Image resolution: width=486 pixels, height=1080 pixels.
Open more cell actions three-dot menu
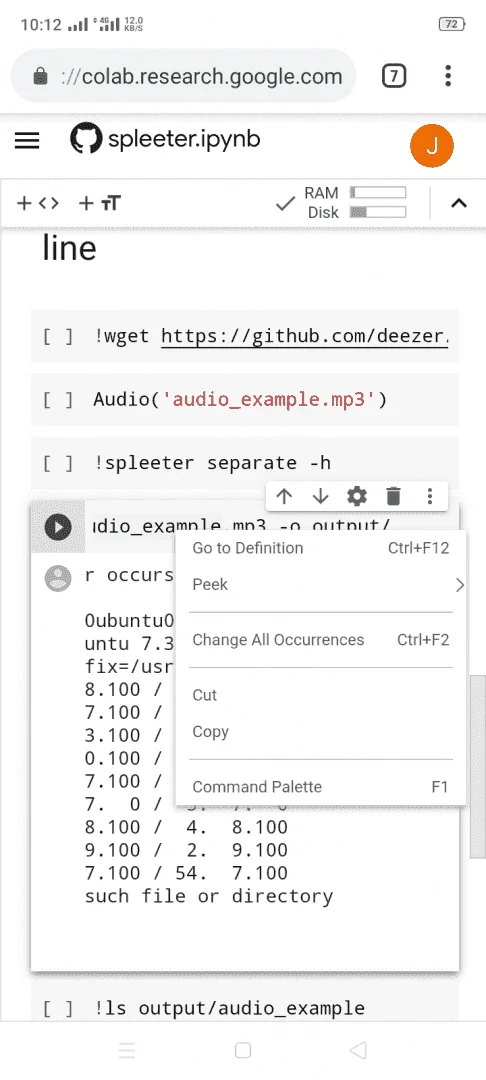pyautogui.click(x=430, y=496)
